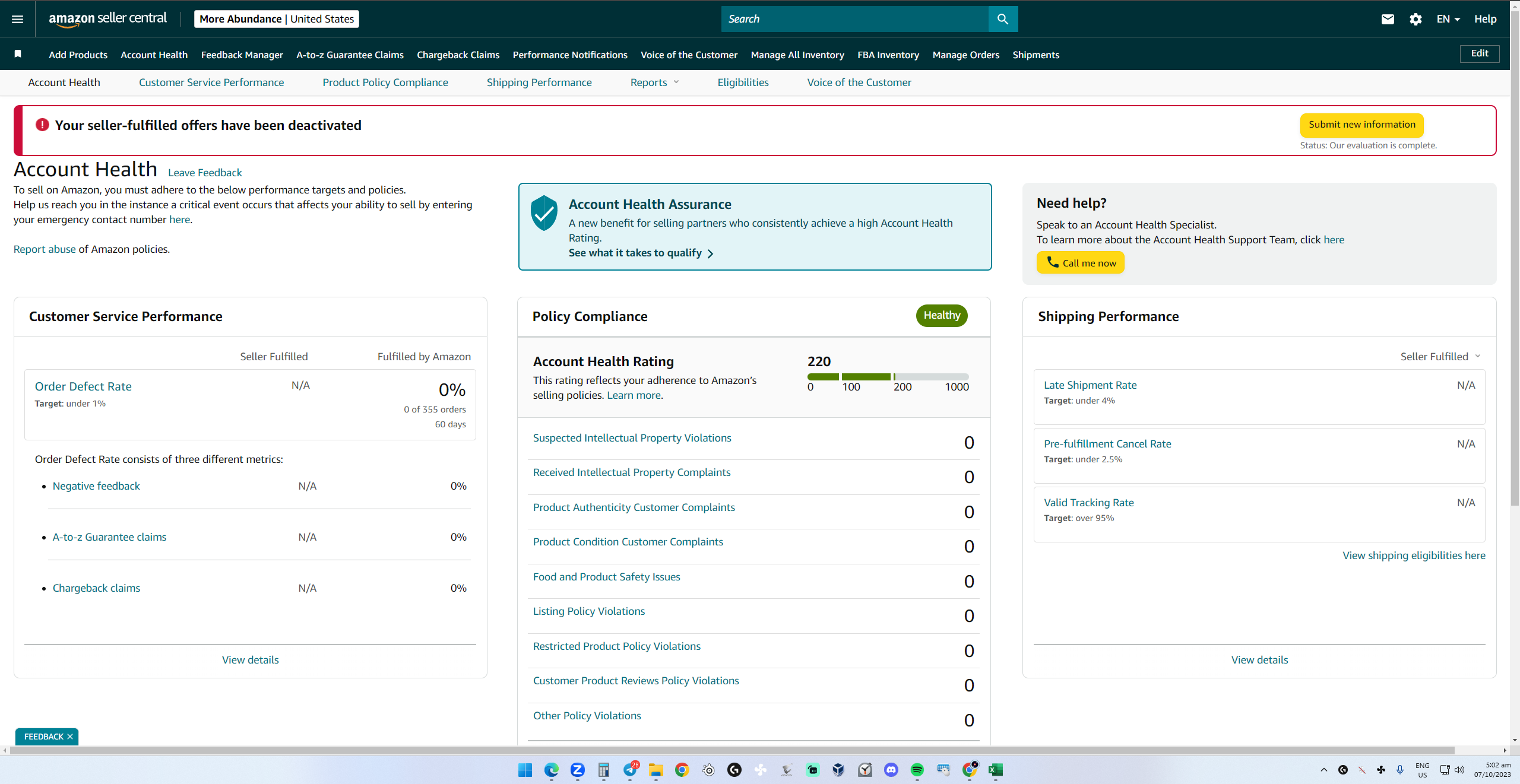Click into the Search input field

pos(855,19)
